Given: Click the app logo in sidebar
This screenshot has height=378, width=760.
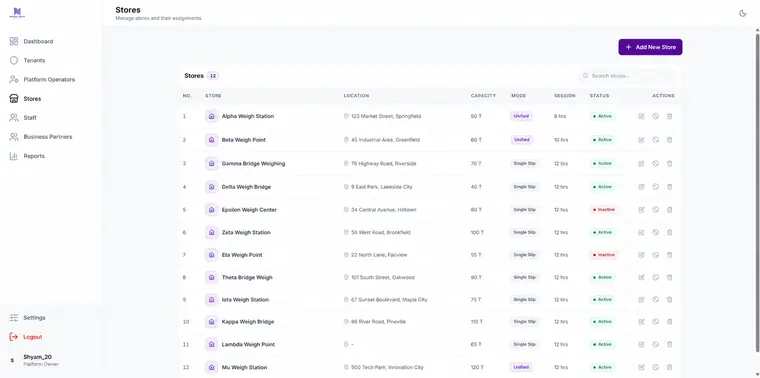Looking at the screenshot, I should pyautogui.click(x=18, y=12).
